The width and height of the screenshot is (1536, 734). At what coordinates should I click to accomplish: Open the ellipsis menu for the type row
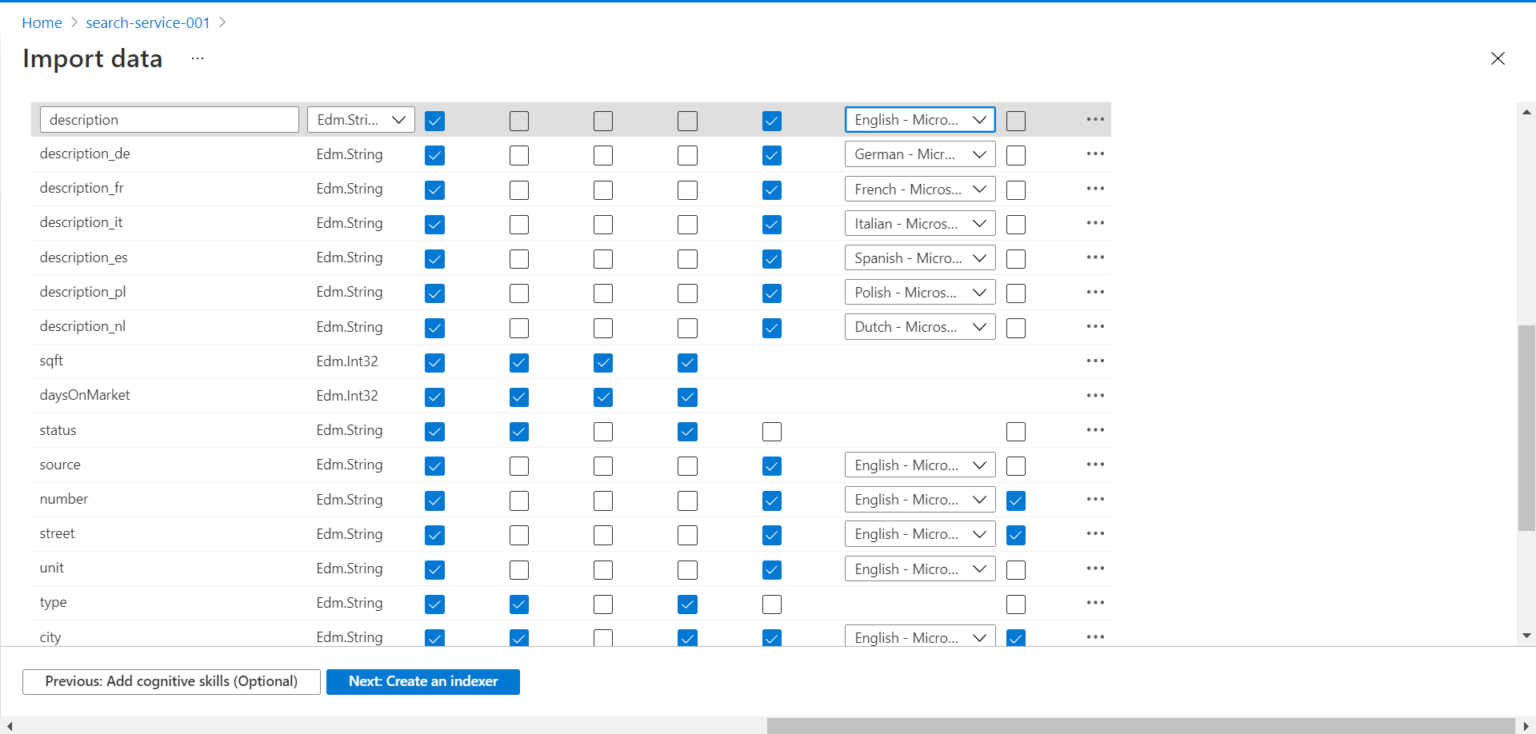1095,602
